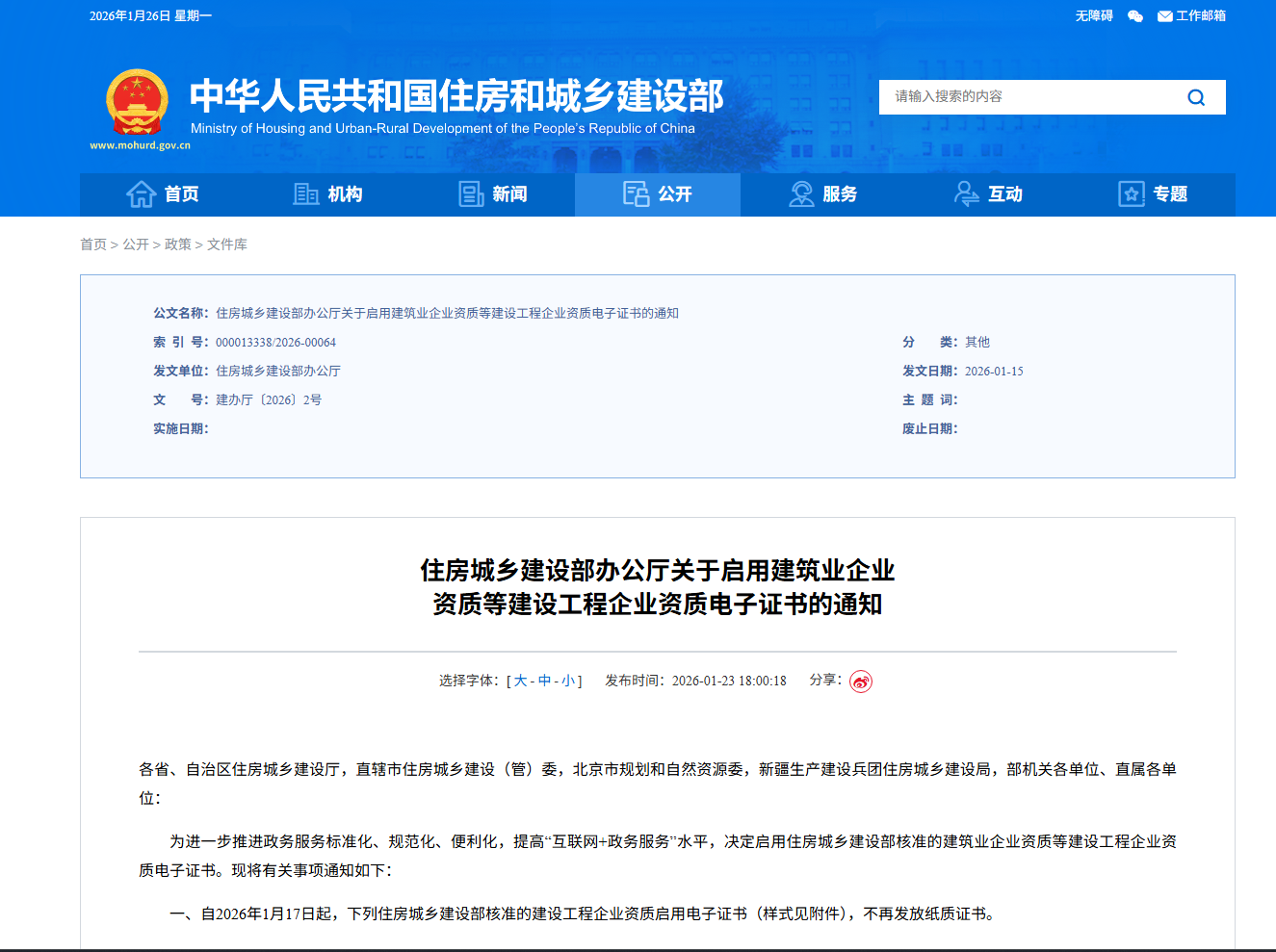Viewport: 1276px width, 952px height.
Task: Set font size to 小
Action: click(x=568, y=682)
